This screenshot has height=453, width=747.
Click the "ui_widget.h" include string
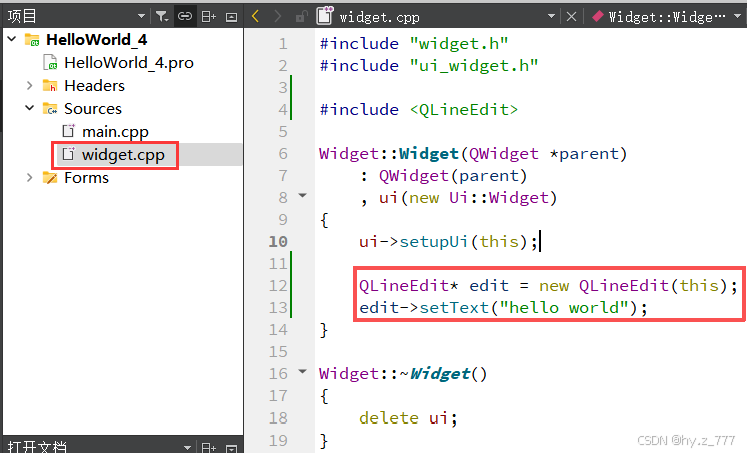(474, 66)
